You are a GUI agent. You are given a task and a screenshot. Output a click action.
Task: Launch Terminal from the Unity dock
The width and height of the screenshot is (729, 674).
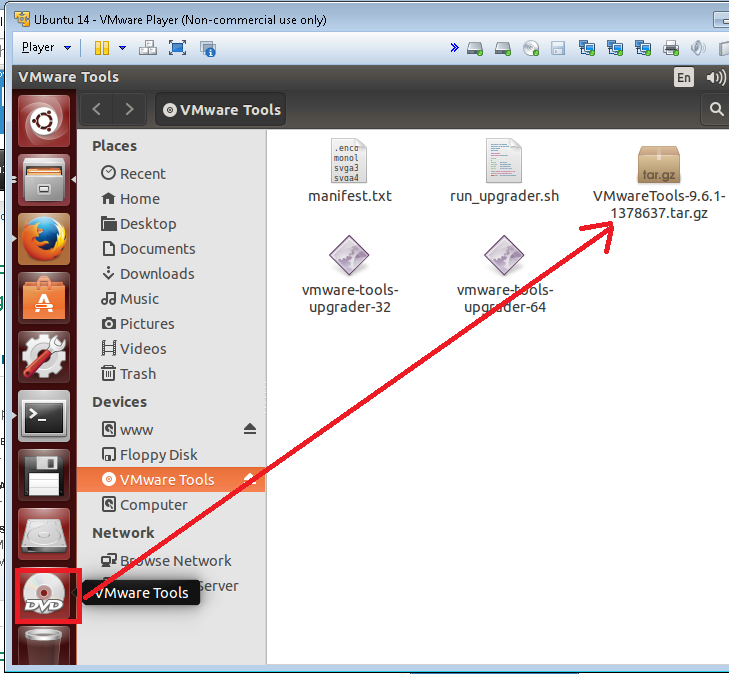[44, 416]
